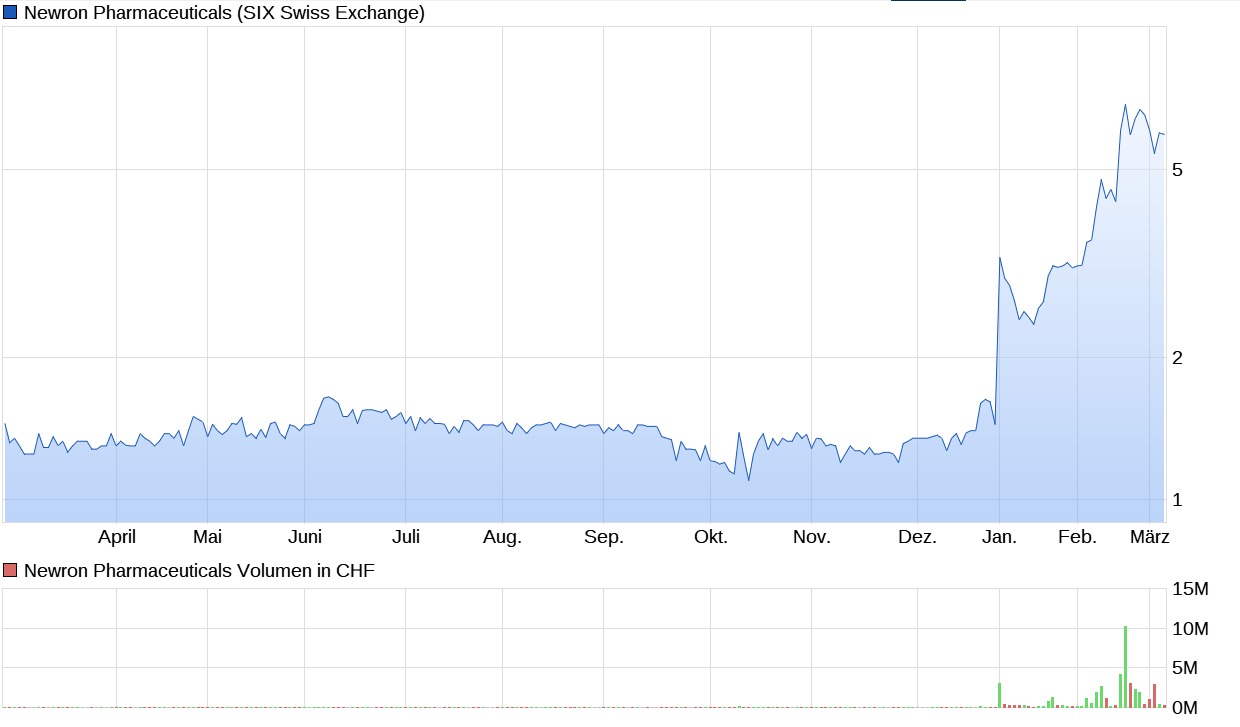Click the Newron Pharmaceuticals Volumen in CHF label
This screenshot has height=727, width=1240.
click(199, 571)
